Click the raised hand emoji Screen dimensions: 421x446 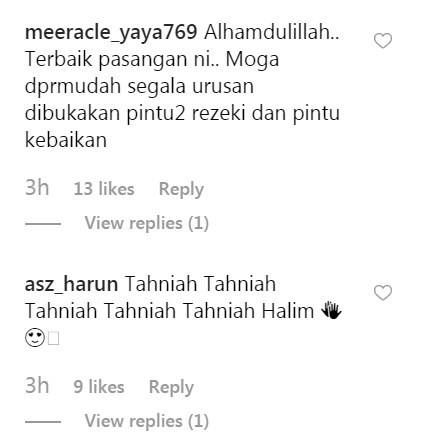click(331, 310)
